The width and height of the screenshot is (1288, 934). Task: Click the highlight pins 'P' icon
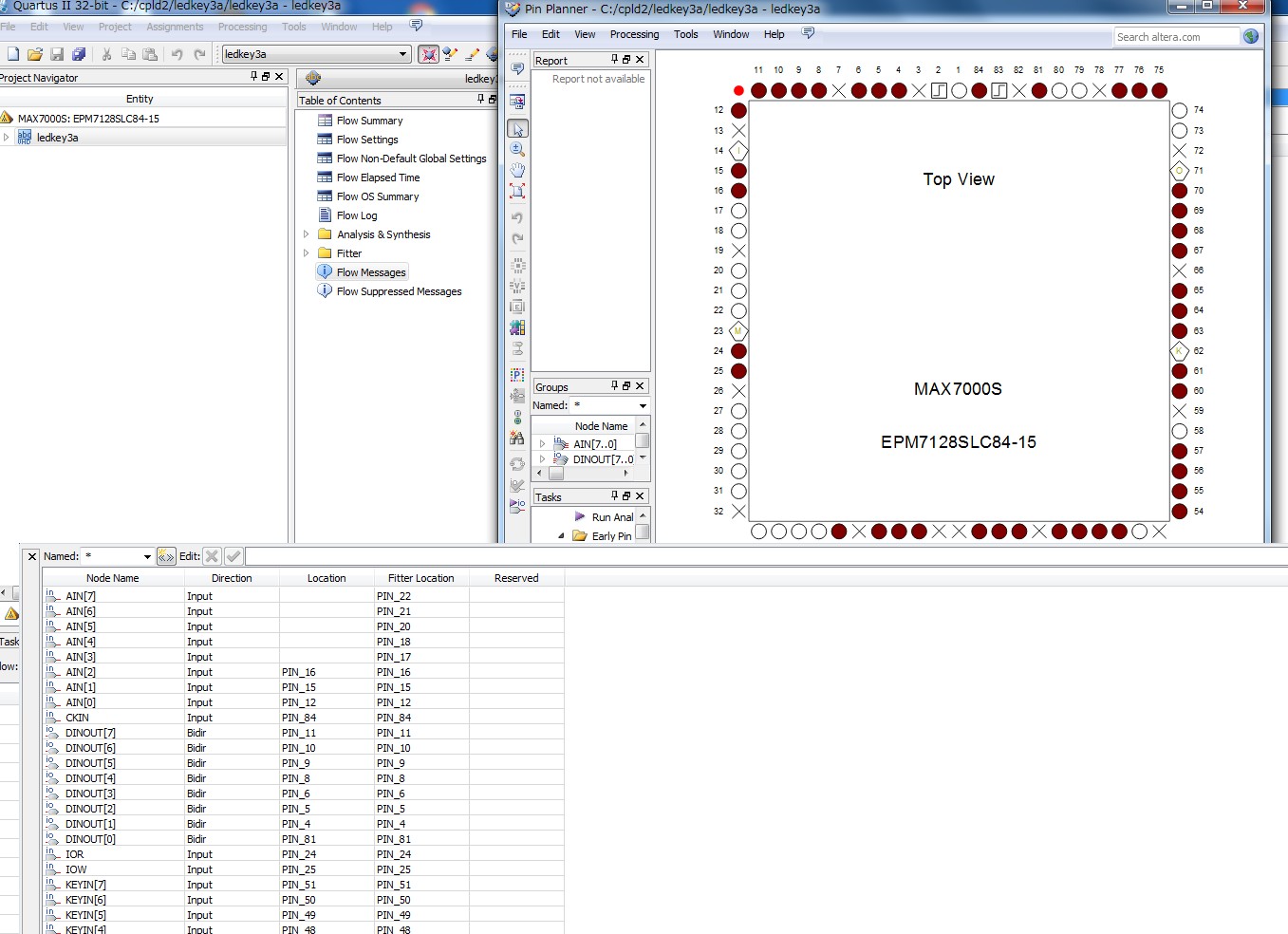point(517,375)
